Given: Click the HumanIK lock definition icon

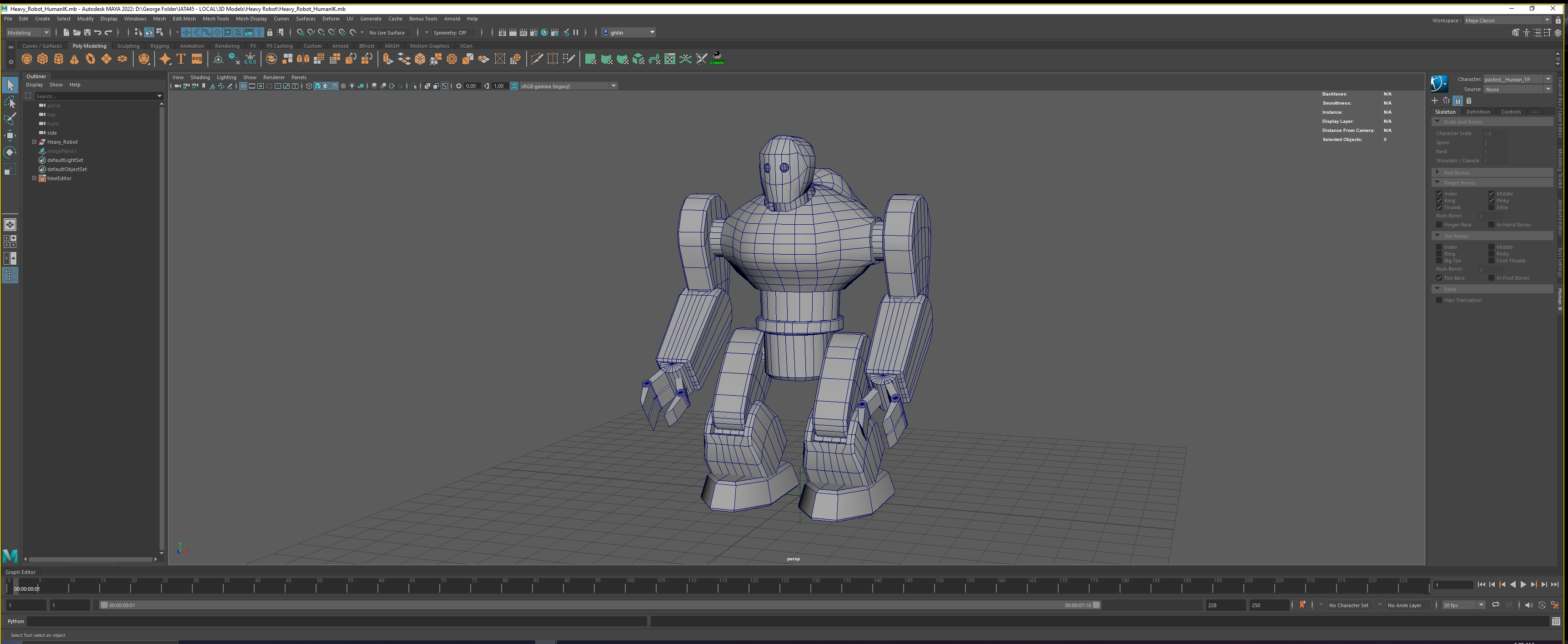Looking at the screenshot, I should [x=1457, y=101].
